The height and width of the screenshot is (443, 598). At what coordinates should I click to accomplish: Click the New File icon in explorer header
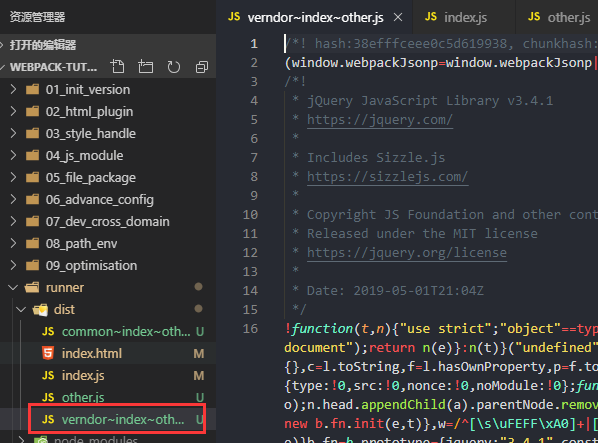[x=117, y=67]
